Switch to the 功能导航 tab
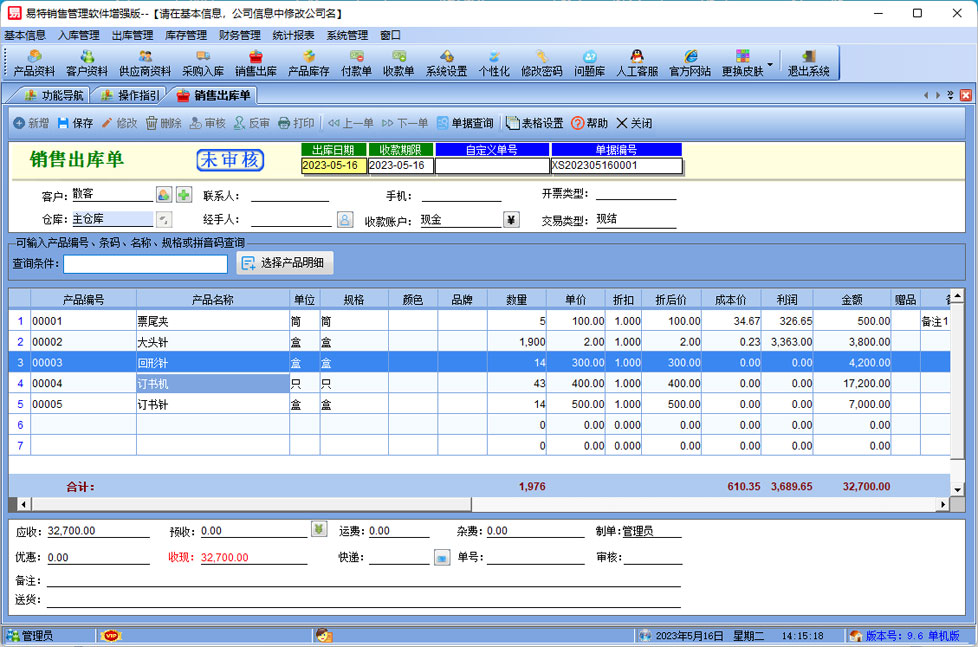Screen dimensions: 978x647 [54, 95]
